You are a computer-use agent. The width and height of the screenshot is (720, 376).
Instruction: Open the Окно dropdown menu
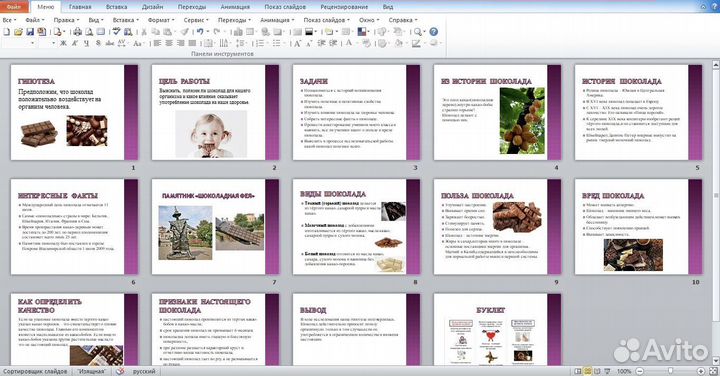369,20
